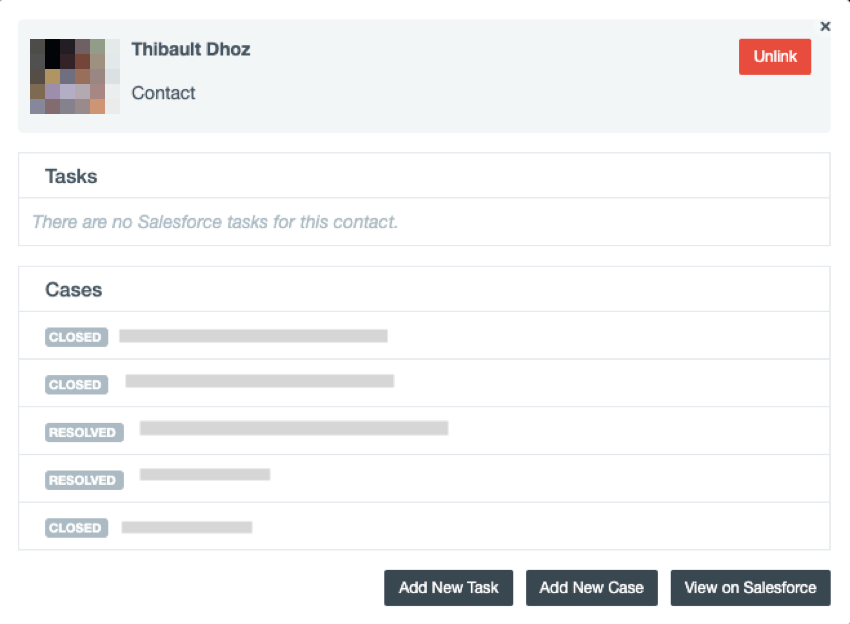Open the second case title in the list
The height and width of the screenshot is (624, 850).
(259, 381)
